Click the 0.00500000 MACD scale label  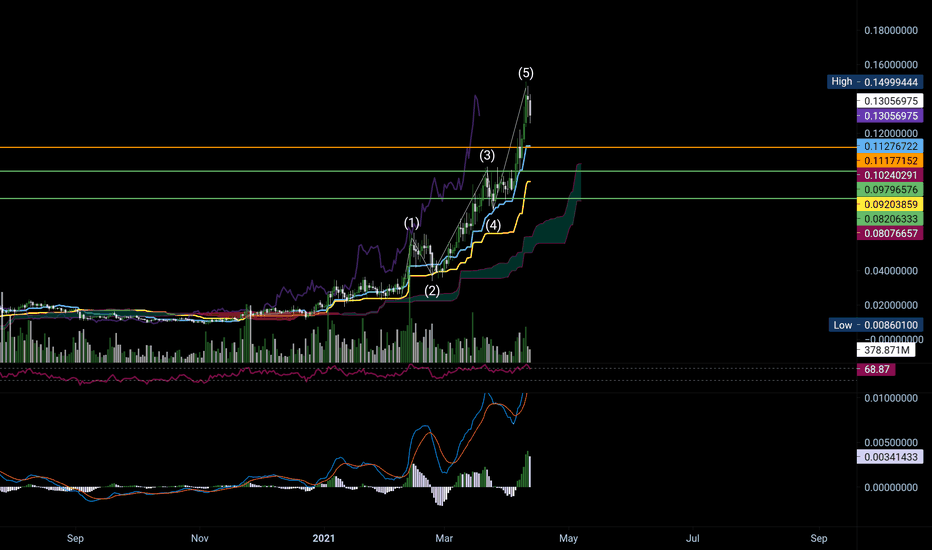tap(890, 443)
